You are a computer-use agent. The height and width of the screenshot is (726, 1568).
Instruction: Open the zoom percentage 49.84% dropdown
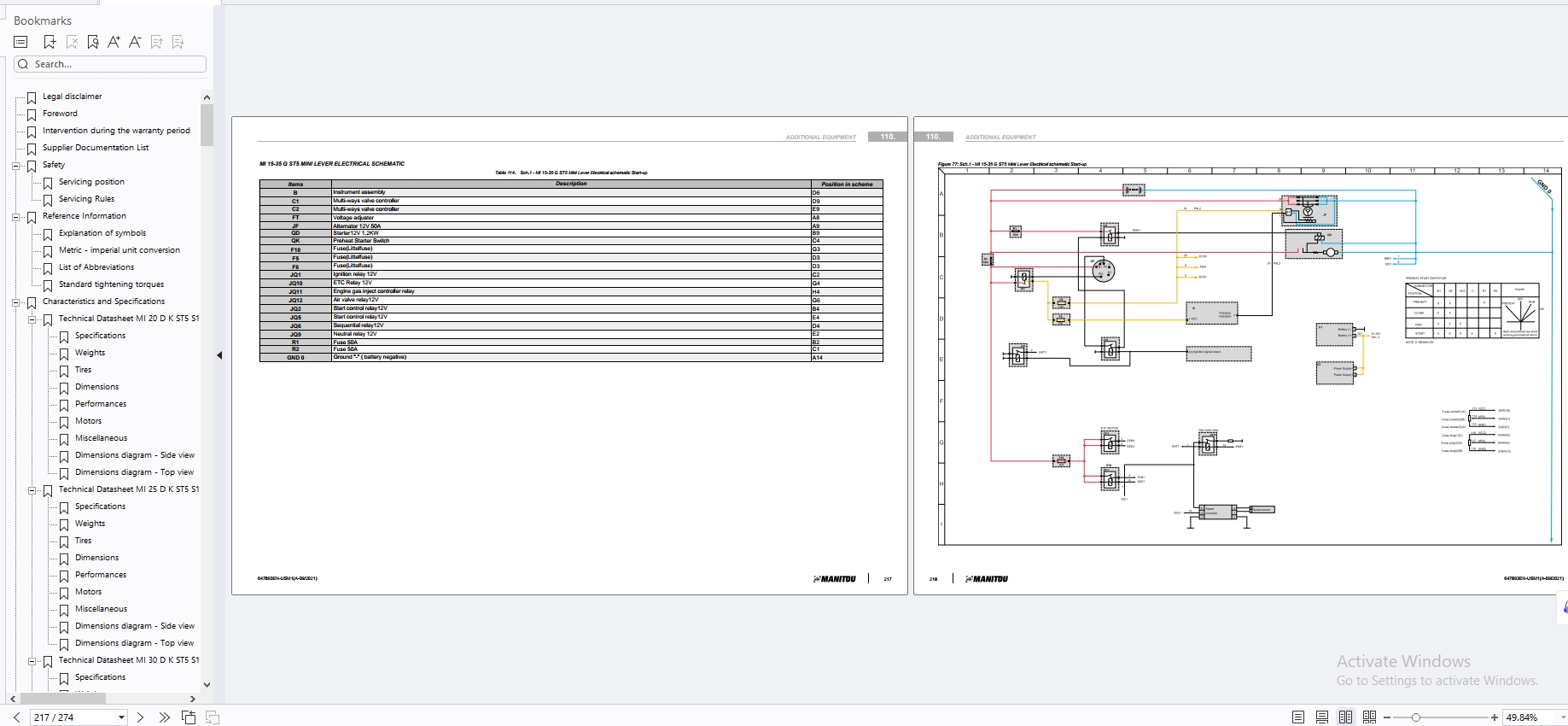coord(1562,717)
